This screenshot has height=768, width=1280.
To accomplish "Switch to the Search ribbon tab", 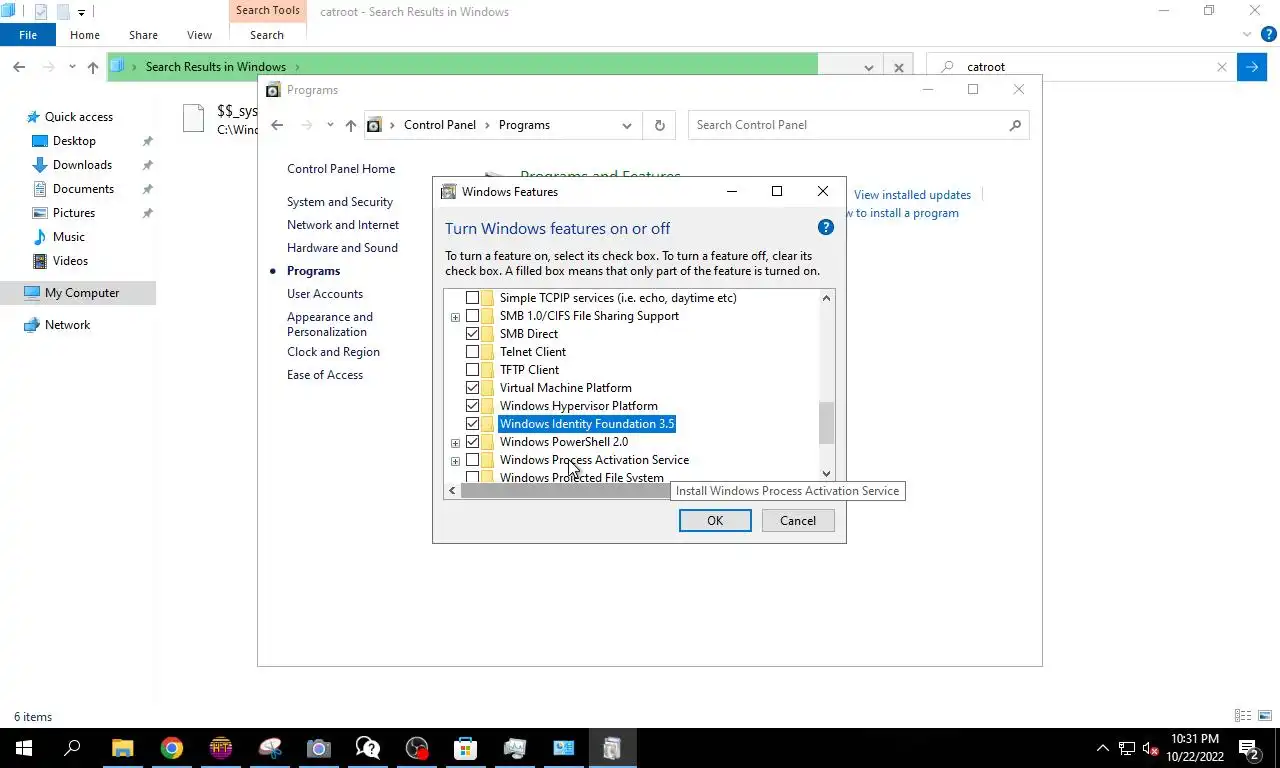I will point(267,35).
